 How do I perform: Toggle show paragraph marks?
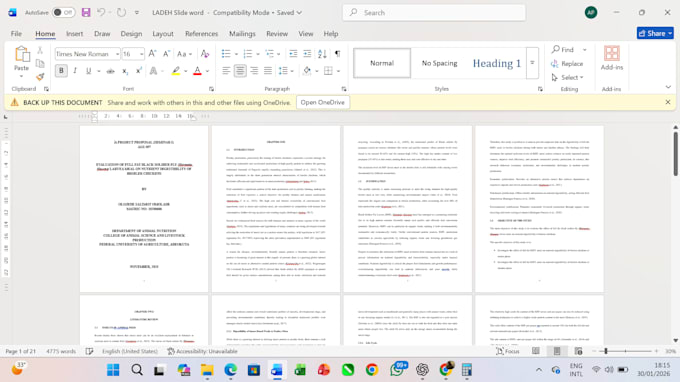(x=337, y=54)
